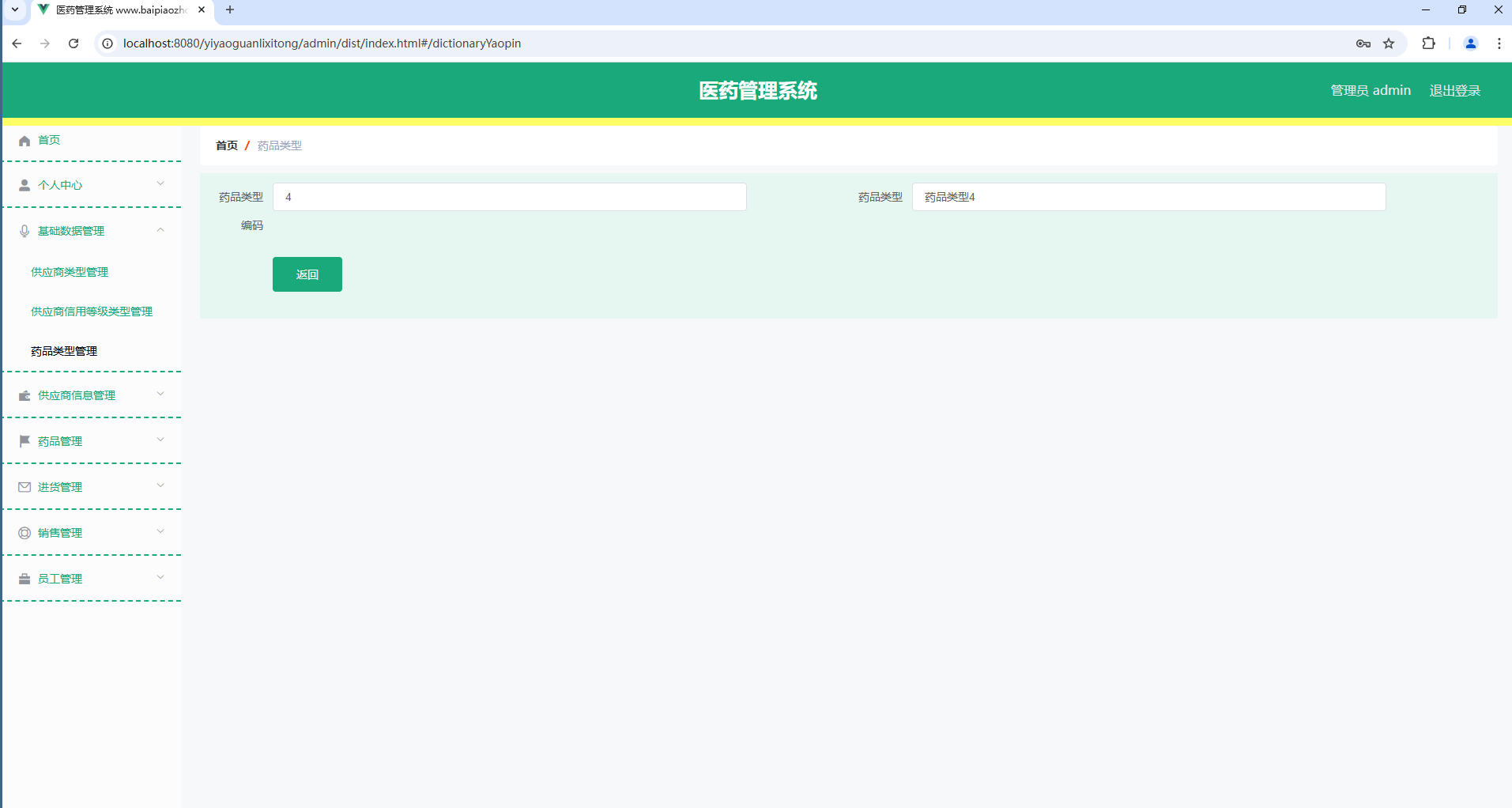The width and height of the screenshot is (1512, 808).
Task: Click the browser extensions puzzle icon
Action: coord(1429,43)
